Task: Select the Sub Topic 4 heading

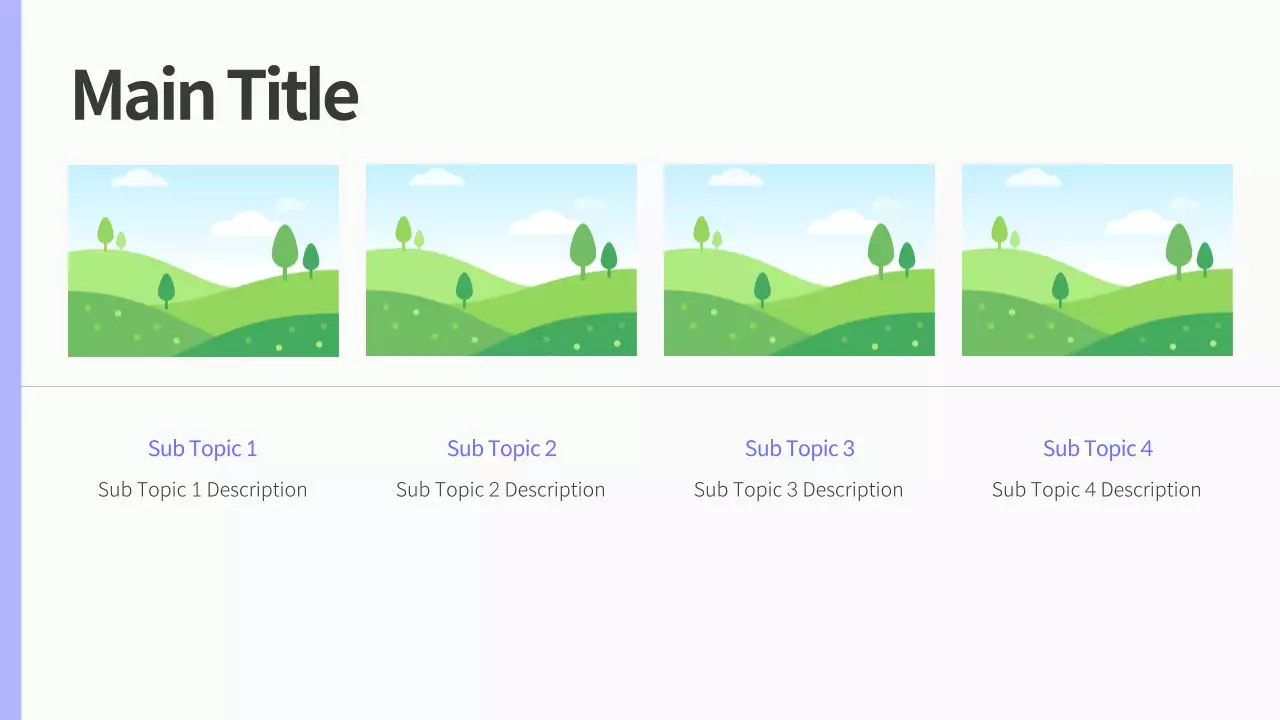Action: click(x=1097, y=448)
